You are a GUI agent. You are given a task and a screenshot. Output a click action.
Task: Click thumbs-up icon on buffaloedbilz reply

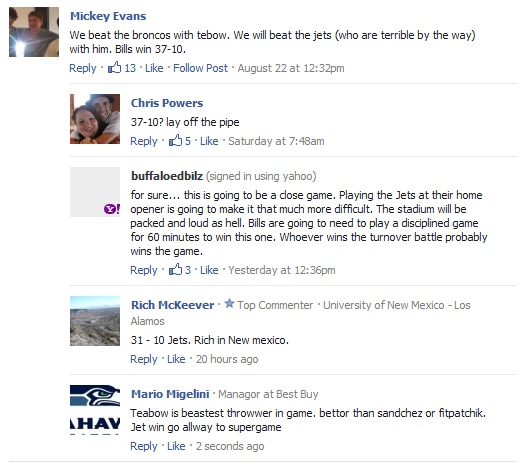tap(175, 269)
